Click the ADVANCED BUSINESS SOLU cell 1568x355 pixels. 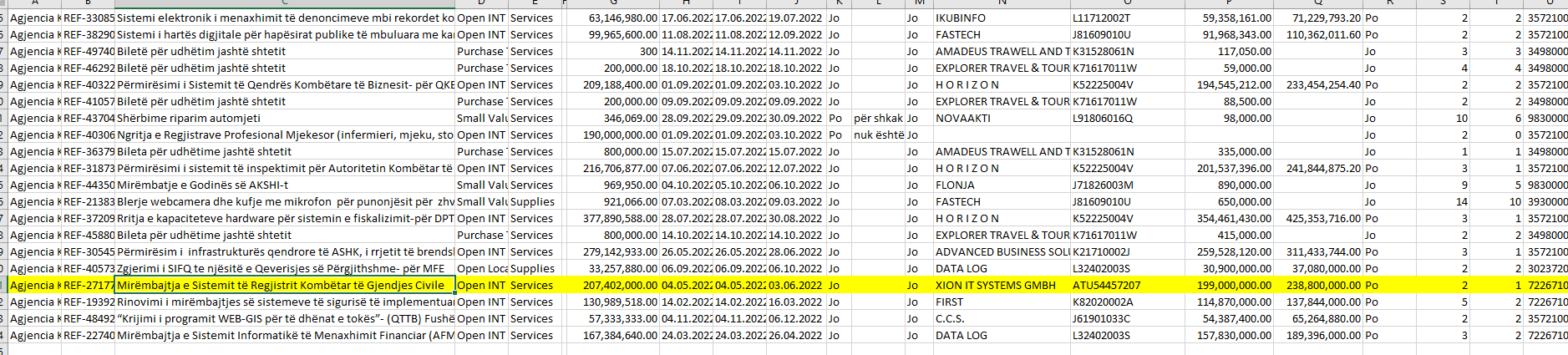pos(1002,252)
